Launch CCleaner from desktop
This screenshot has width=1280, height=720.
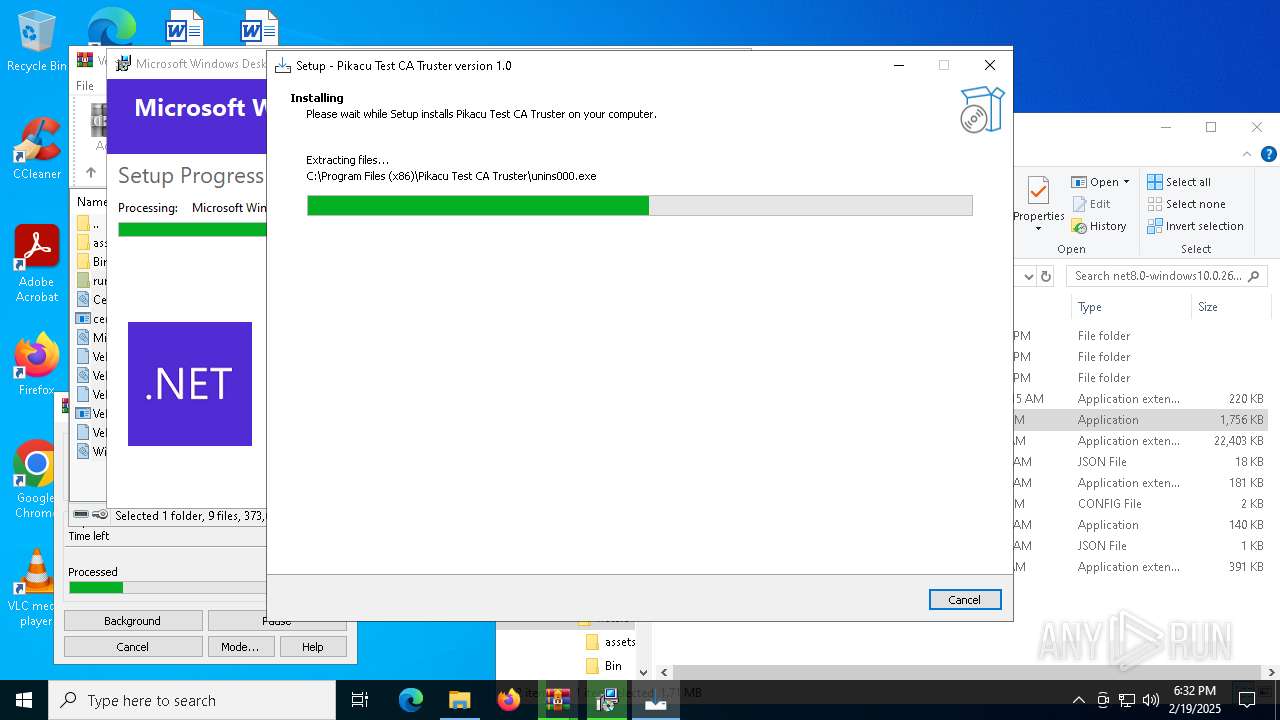coord(36,150)
